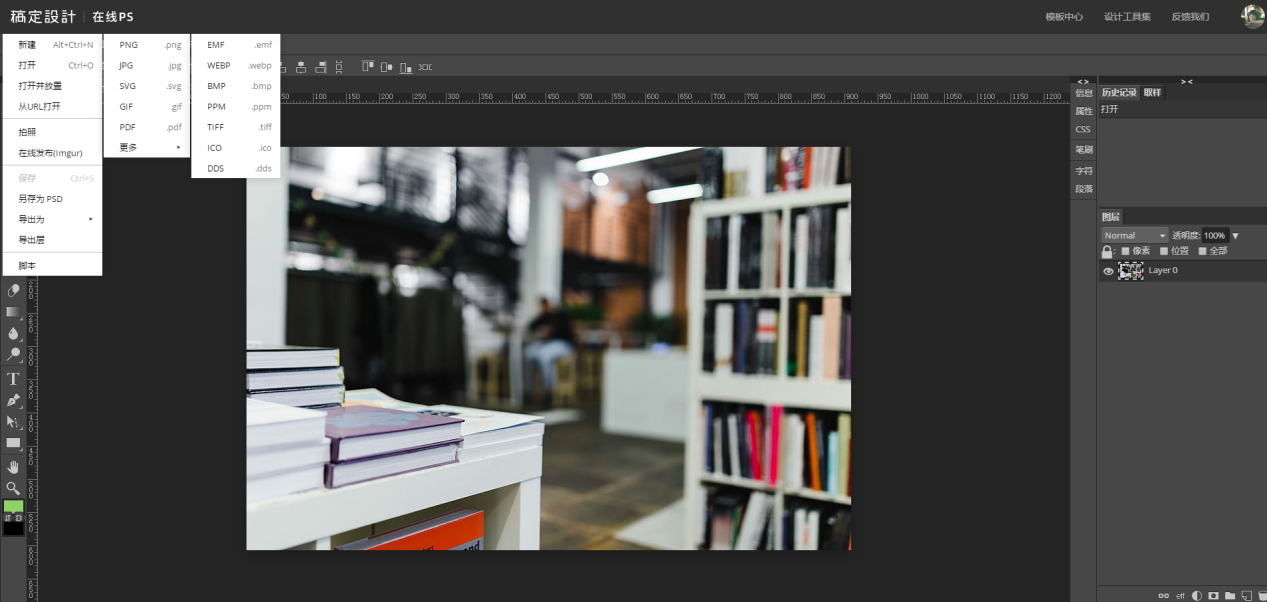Select the Pen tool
Screen dimensions: 1267x602
click(x=13, y=400)
